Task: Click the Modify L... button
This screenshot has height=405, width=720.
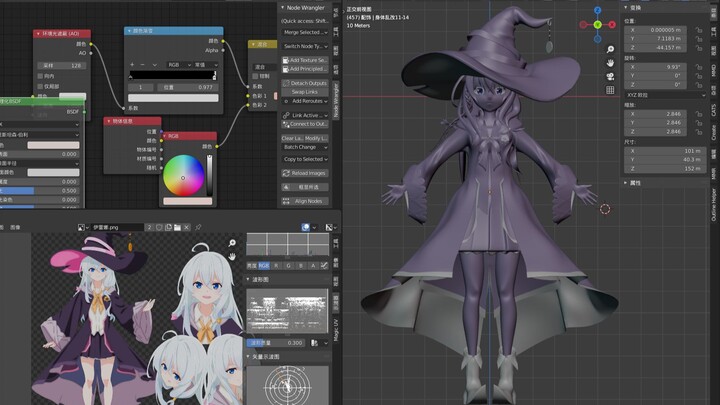Action: tap(316, 138)
